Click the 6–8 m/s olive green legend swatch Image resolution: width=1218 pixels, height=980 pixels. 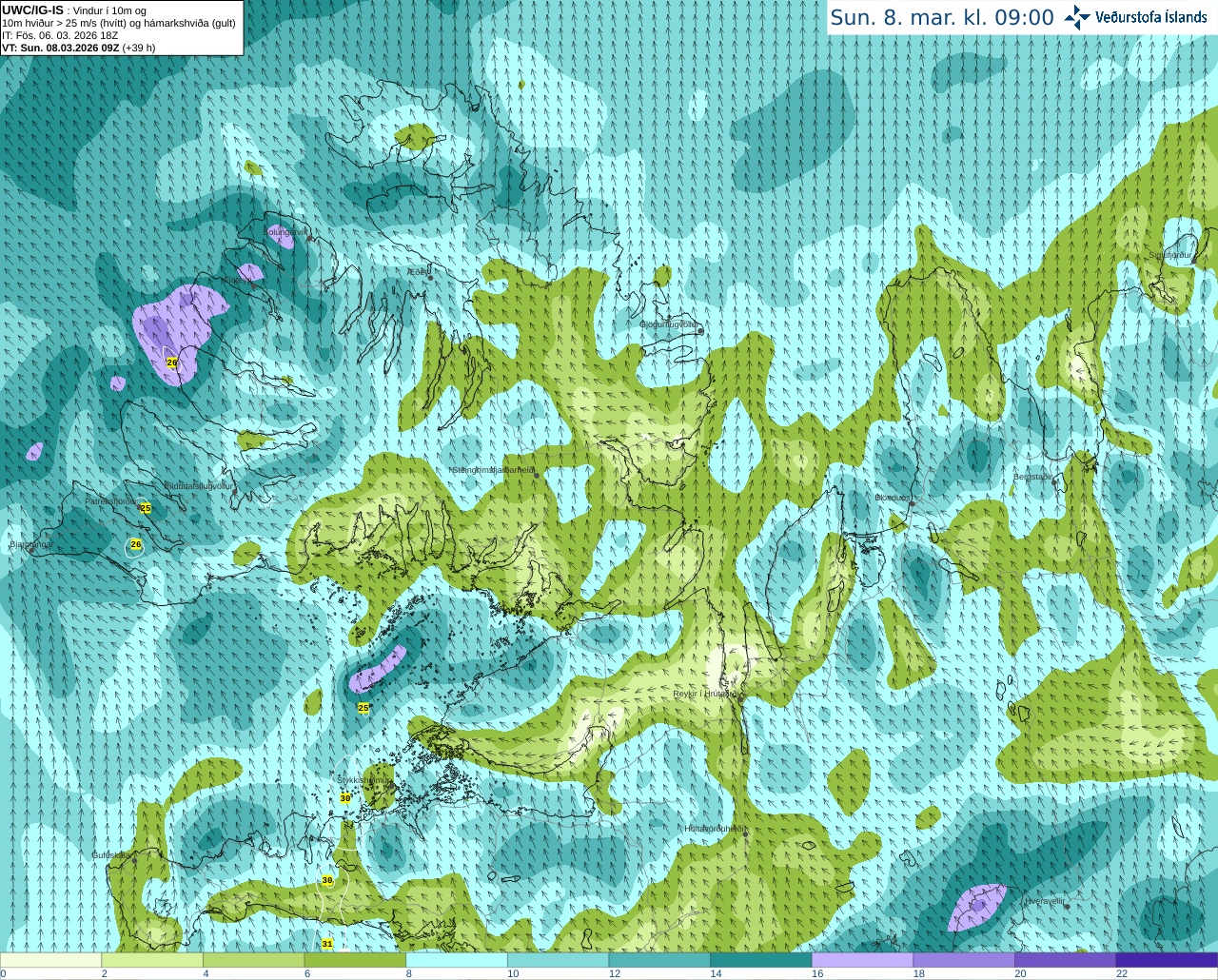[355, 960]
